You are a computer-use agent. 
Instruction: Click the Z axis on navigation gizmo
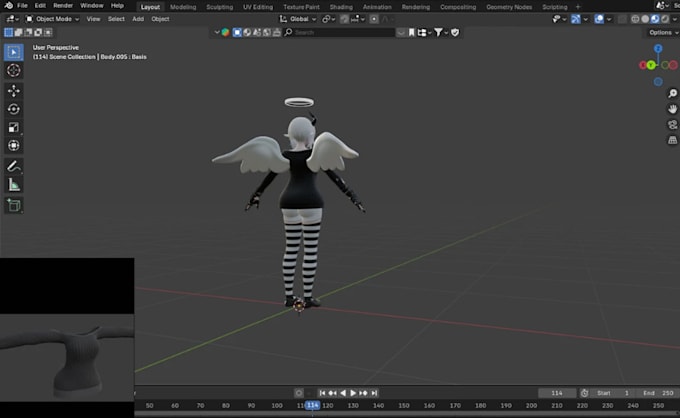[658, 49]
